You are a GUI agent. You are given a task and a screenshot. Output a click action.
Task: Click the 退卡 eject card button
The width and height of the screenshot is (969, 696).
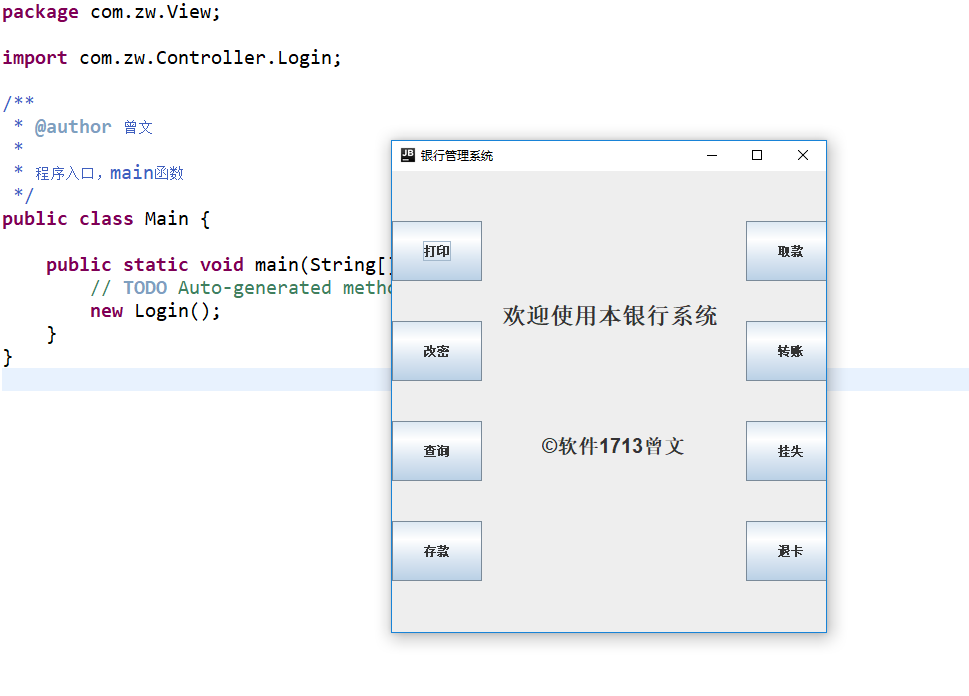pyautogui.click(x=786, y=551)
